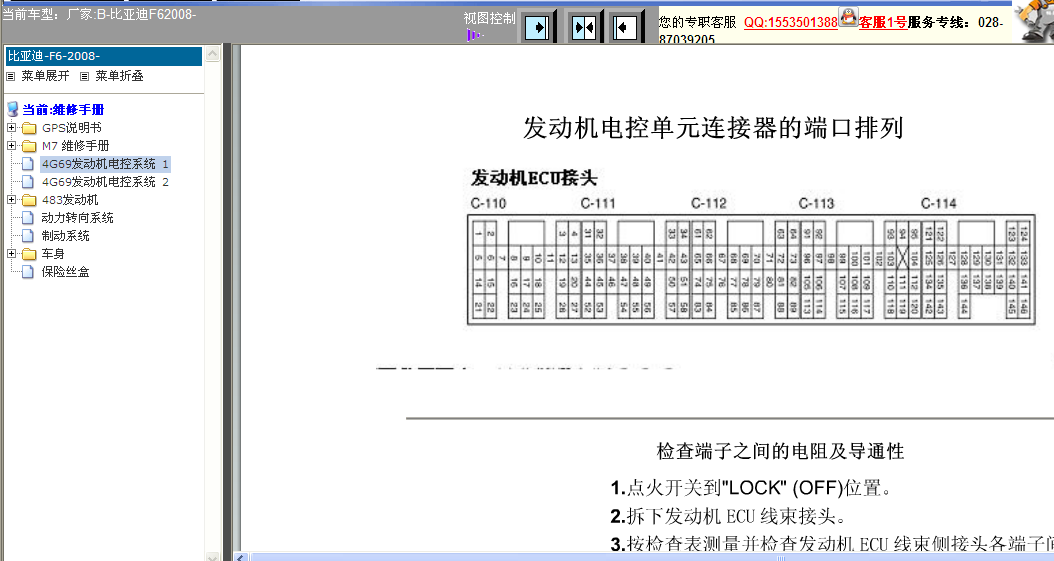Click the center-split view control icon
1054x561 pixels.
[x=583, y=28]
